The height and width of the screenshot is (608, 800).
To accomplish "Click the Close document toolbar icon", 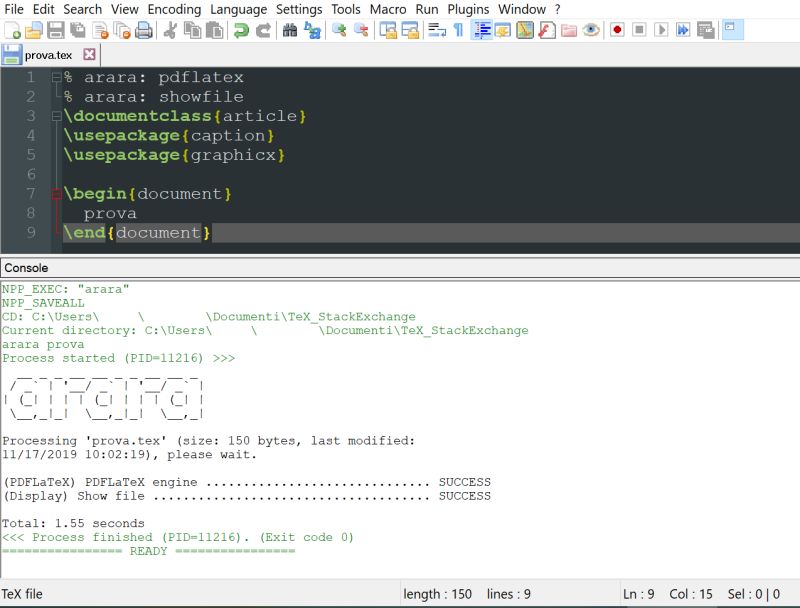I will (100, 30).
